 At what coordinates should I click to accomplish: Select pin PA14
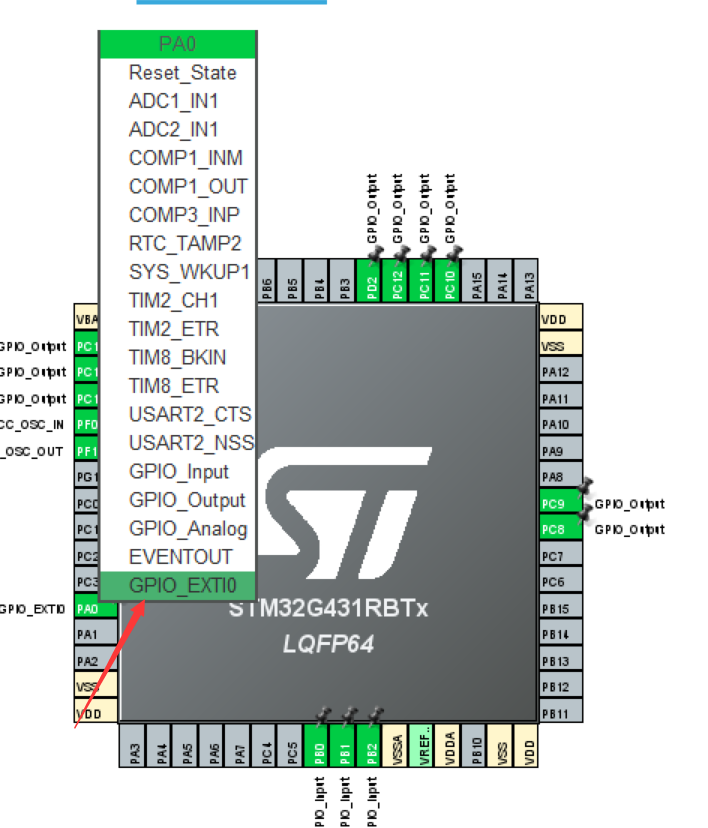coord(500,281)
